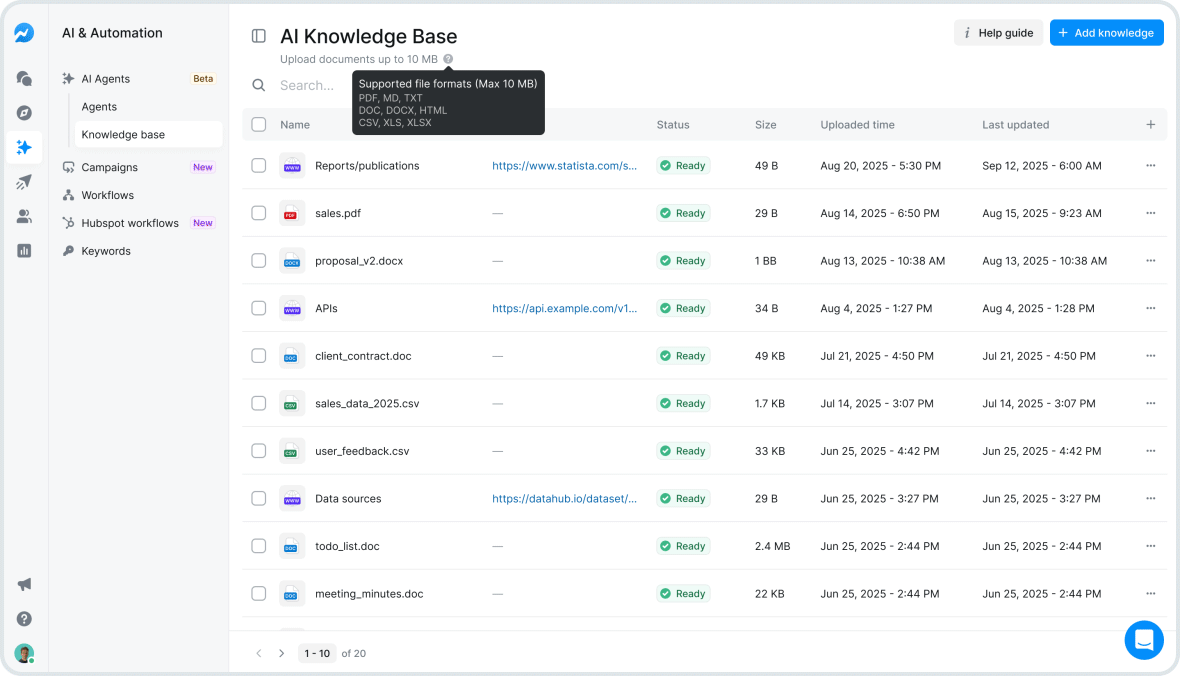The width and height of the screenshot is (1180, 676).
Task: Open Hubspot workflows menu item
Action: point(139,223)
